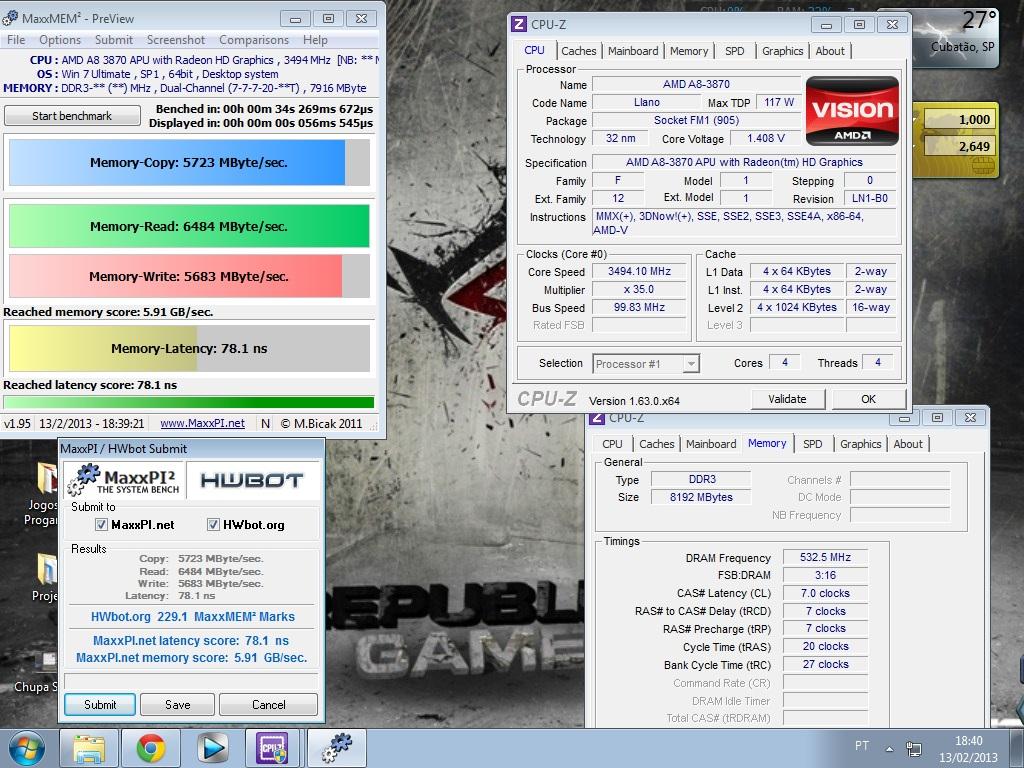
Task: Click the second CPU-Z window Z title icon
Action: 597,418
